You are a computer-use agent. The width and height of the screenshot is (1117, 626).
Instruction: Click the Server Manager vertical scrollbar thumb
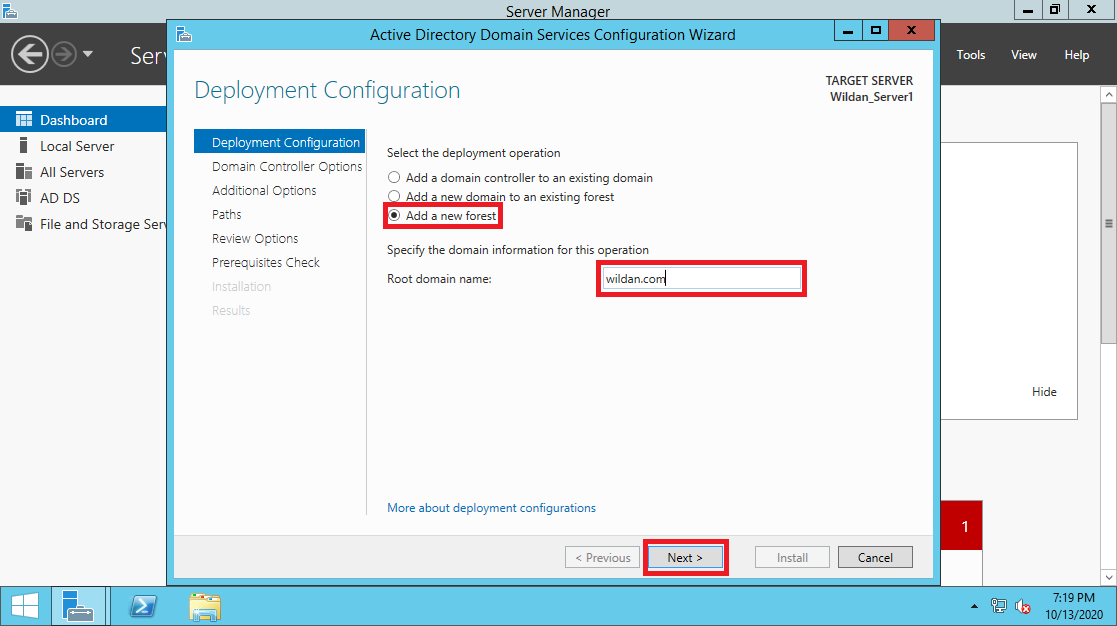click(1108, 224)
